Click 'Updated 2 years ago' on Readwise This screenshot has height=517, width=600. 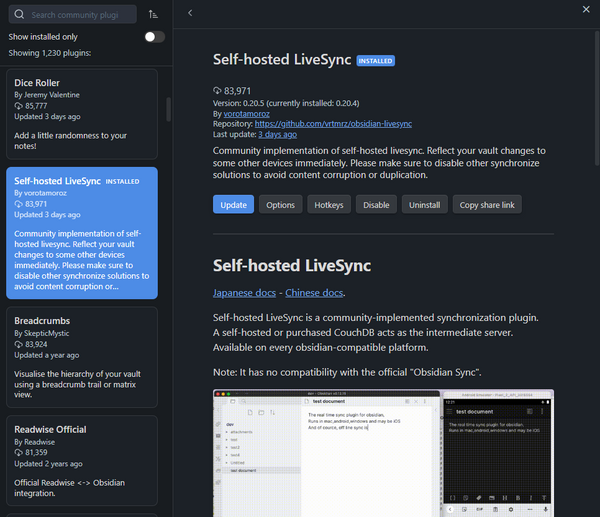[x=48, y=464]
